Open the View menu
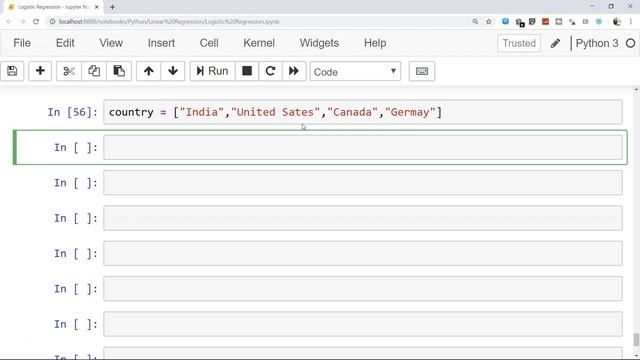 (111, 43)
